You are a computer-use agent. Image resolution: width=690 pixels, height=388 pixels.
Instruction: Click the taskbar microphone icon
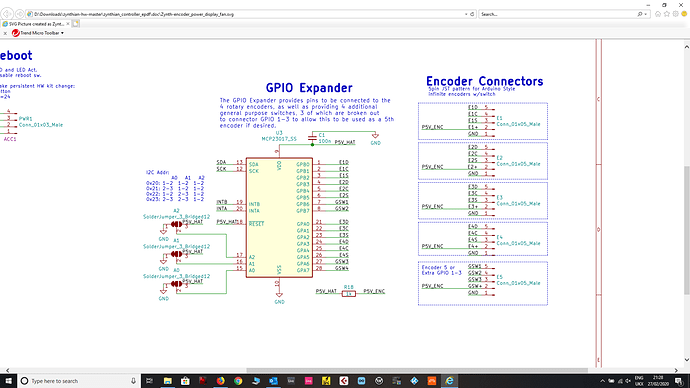pos(133,381)
